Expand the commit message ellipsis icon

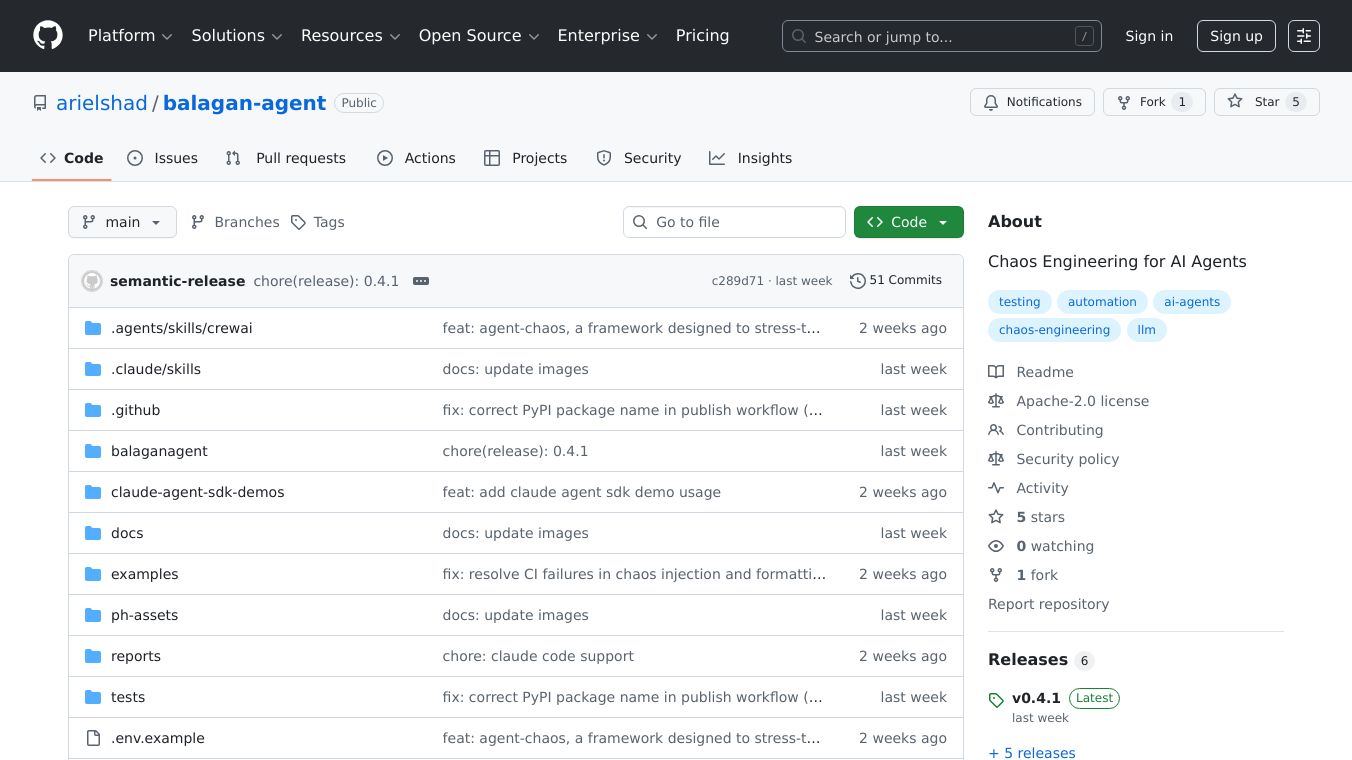[x=421, y=281]
